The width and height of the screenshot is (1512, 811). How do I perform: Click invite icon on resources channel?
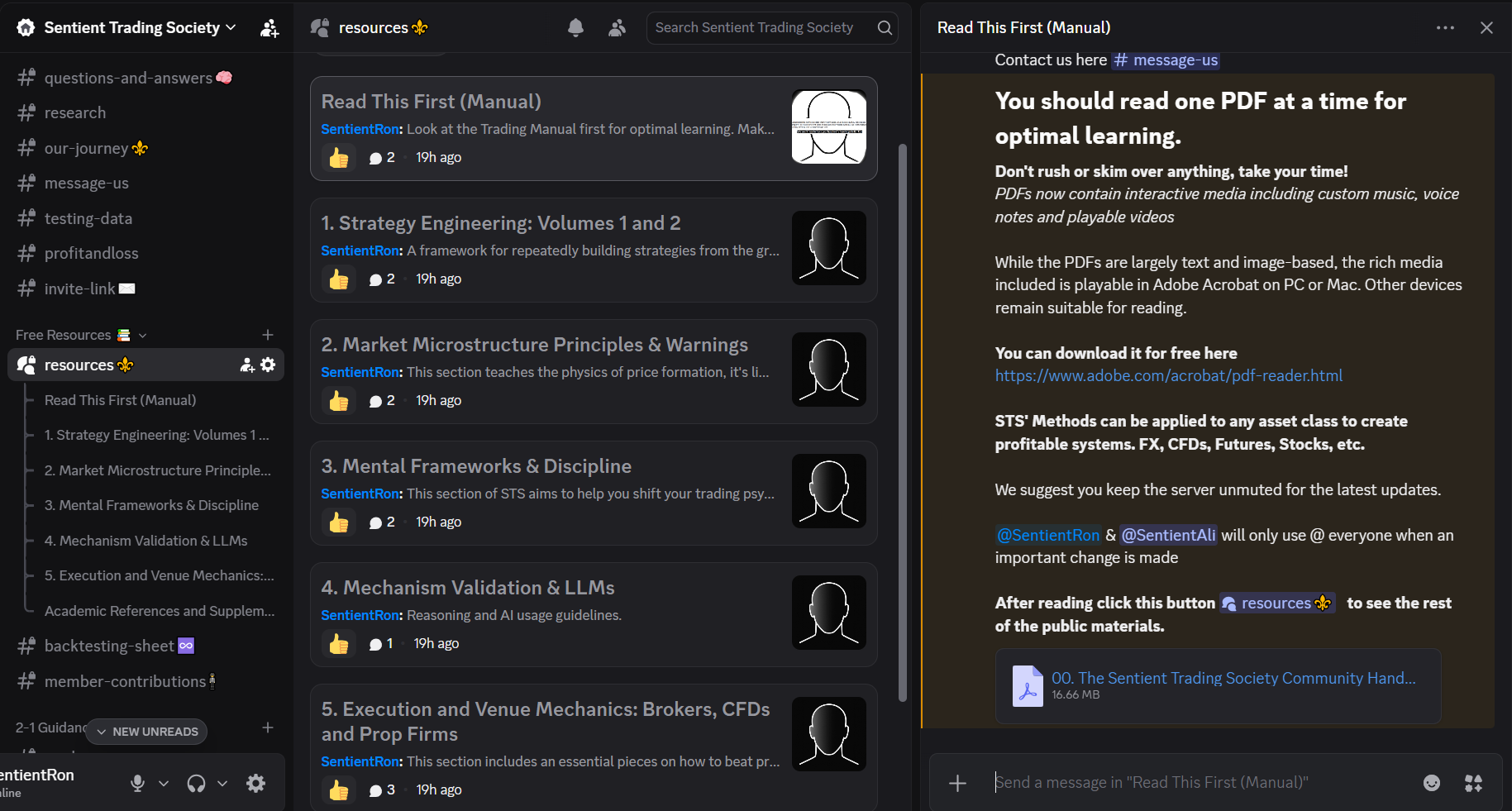coord(247,365)
